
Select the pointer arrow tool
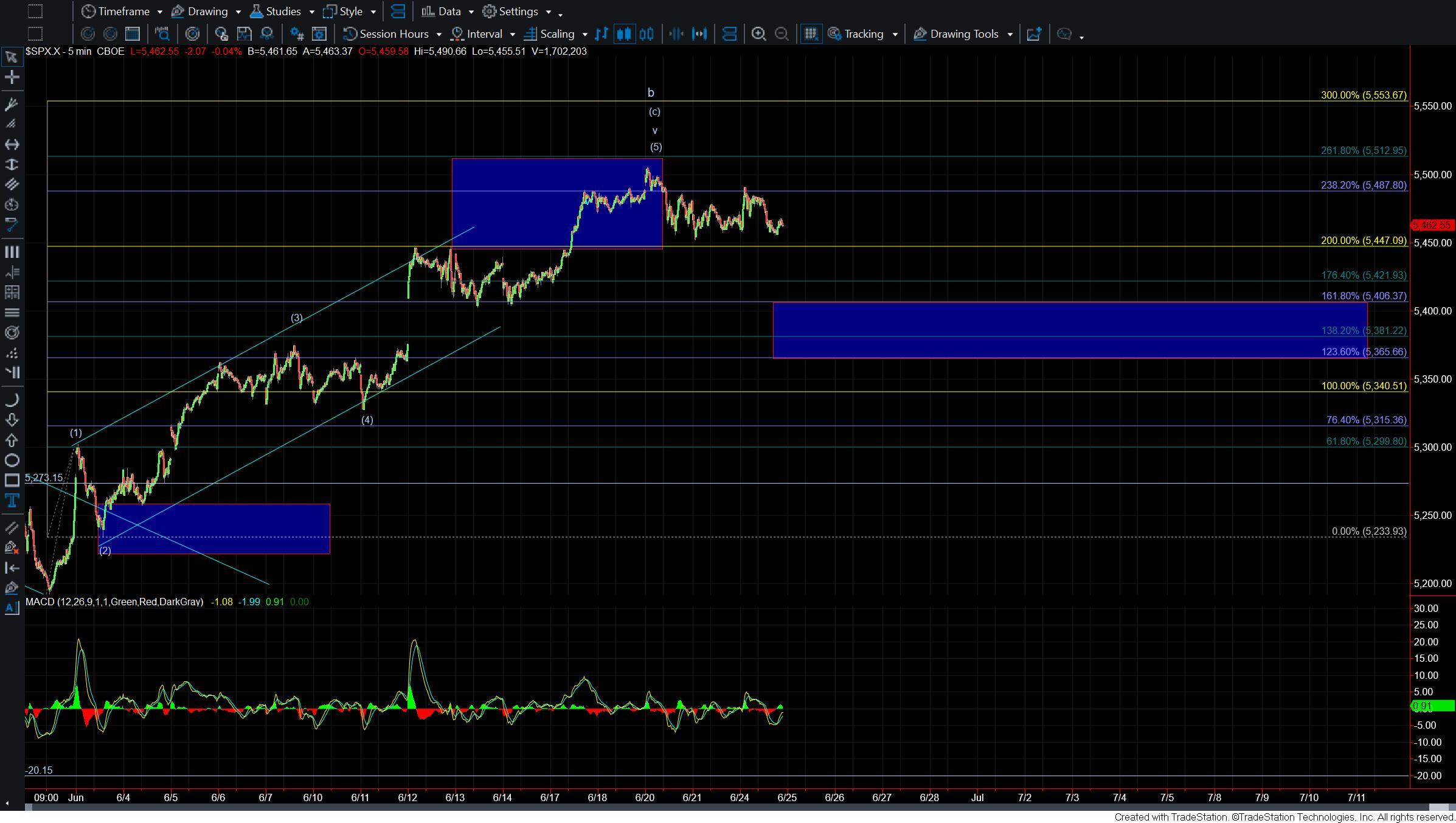(x=11, y=57)
